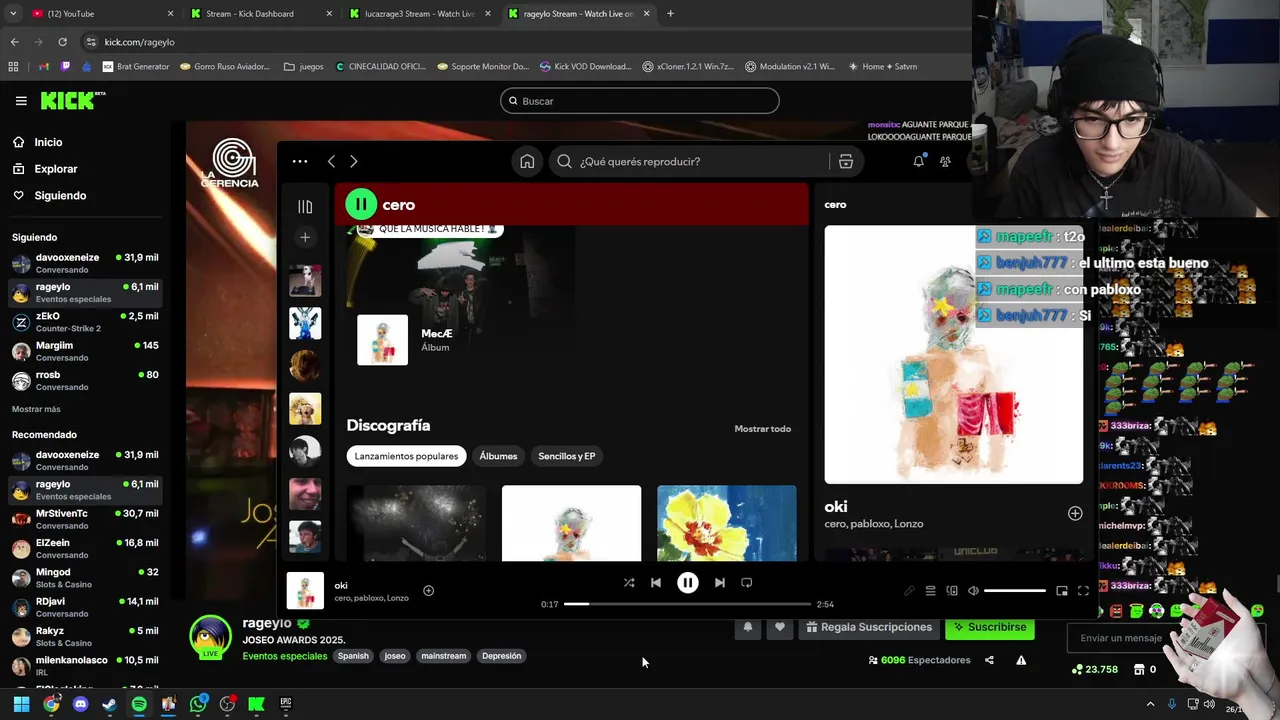Share the stream with the share icon
The width and height of the screenshot is (1280, 720).
point(989,660)
